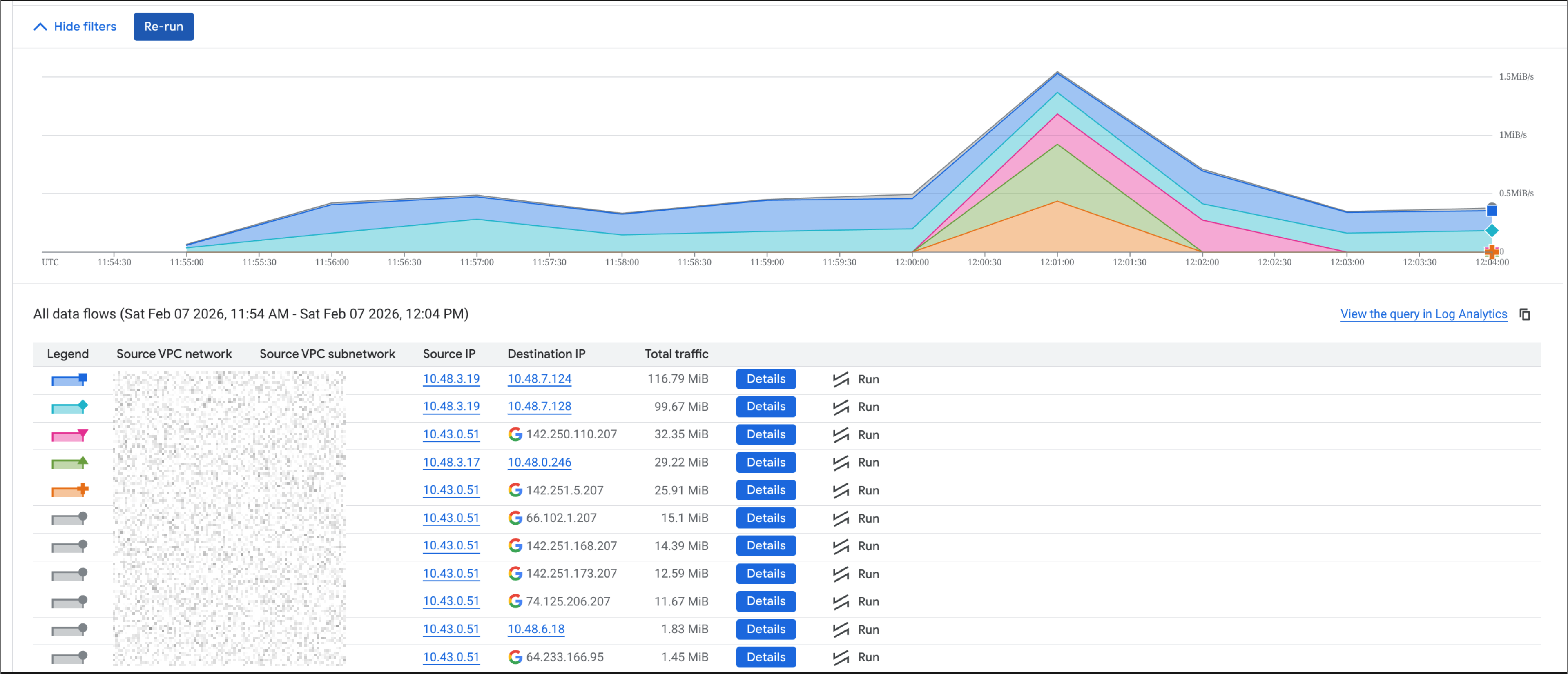Click the chart peak at 12:01:00
This screenshot has width=1568, height=674.
pyautogui.click(x=1057, y=73)
